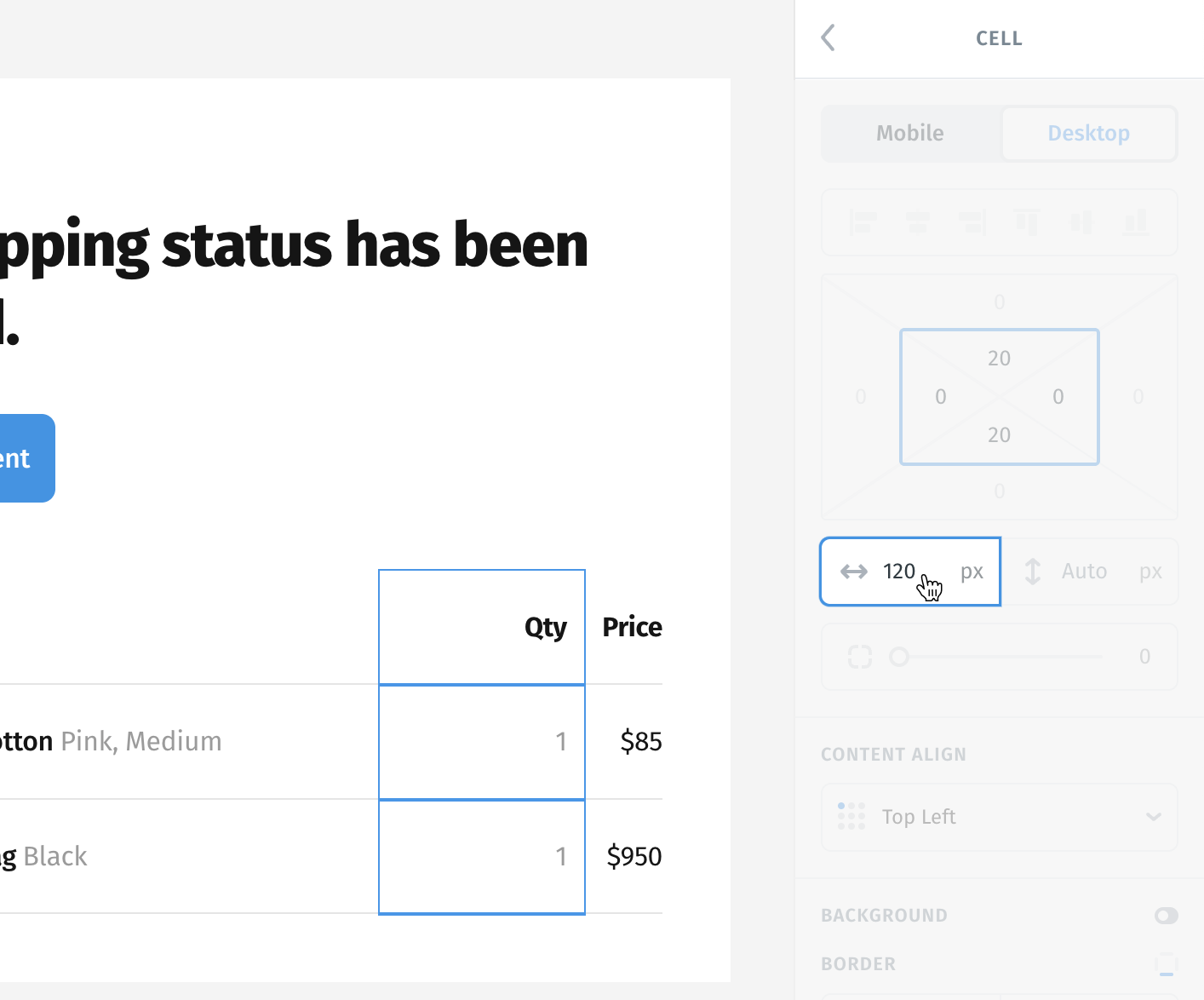Viewport: 1204px width, 1000px height.
Task: Align cell content to the left edge
Action: coord(863,222)
